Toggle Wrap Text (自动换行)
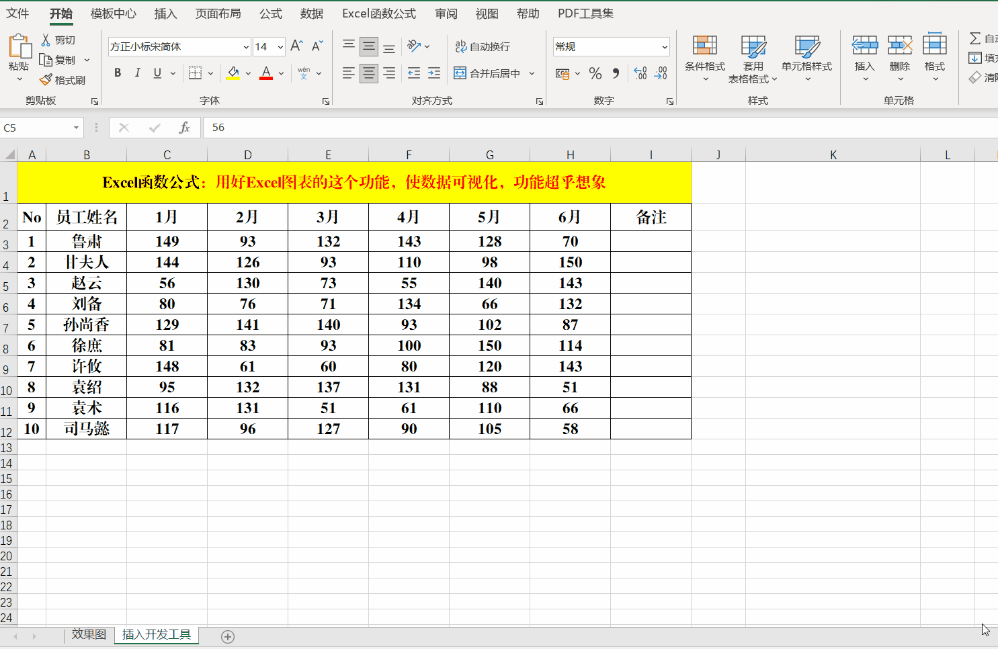998x649 pixels. point(482,46)
